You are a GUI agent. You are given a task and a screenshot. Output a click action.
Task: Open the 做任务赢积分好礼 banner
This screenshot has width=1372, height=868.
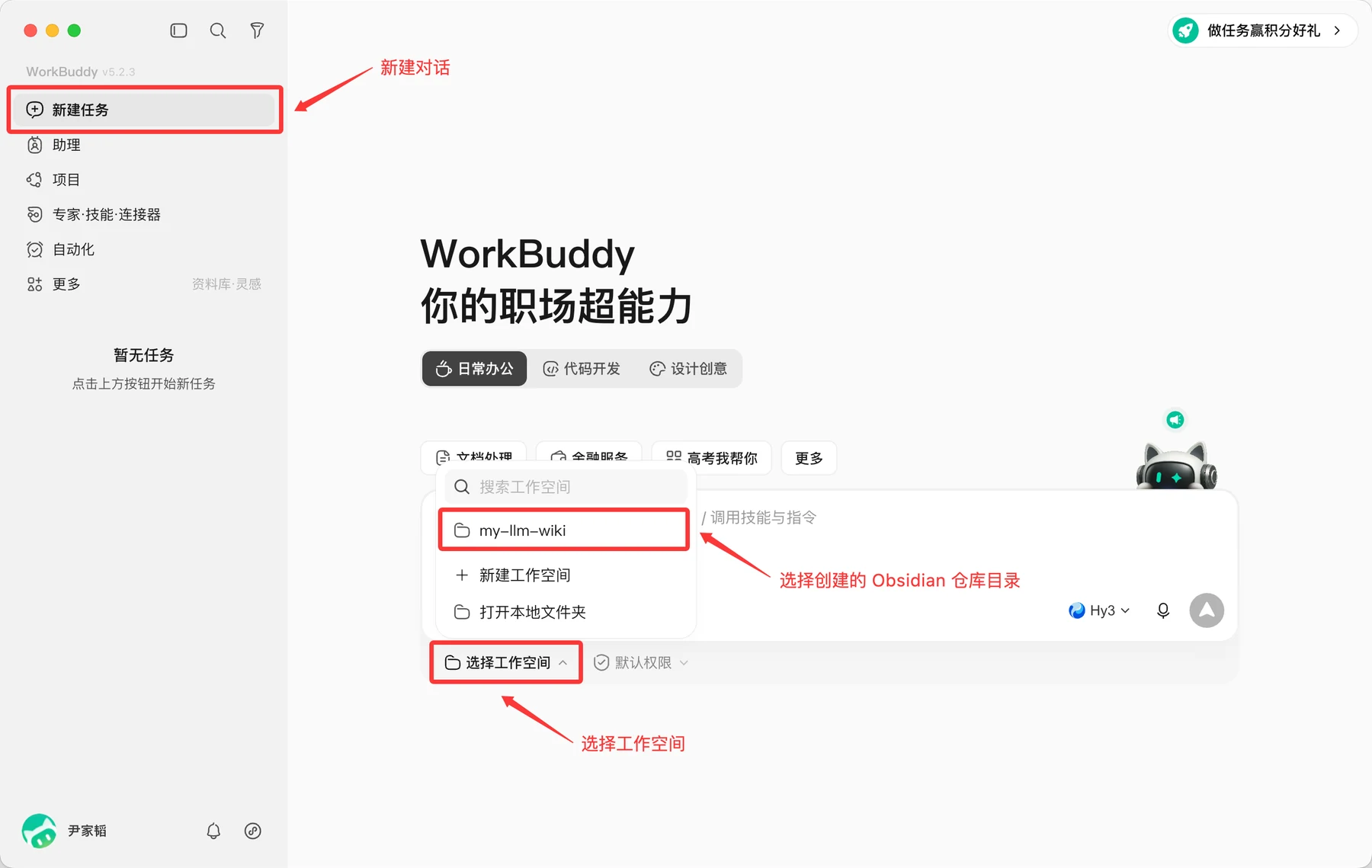click(1262, 30)
